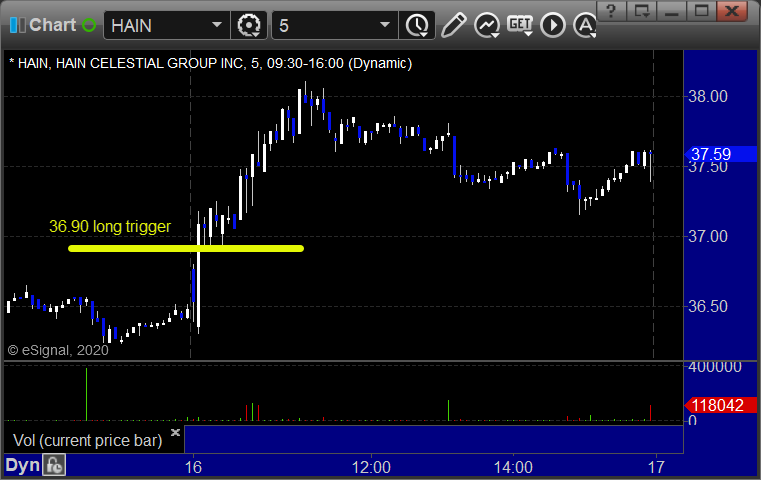Screen dimensions: 761x480
Task: Toggle the lock icon next to Dyn
Action: tap(54, 465)
